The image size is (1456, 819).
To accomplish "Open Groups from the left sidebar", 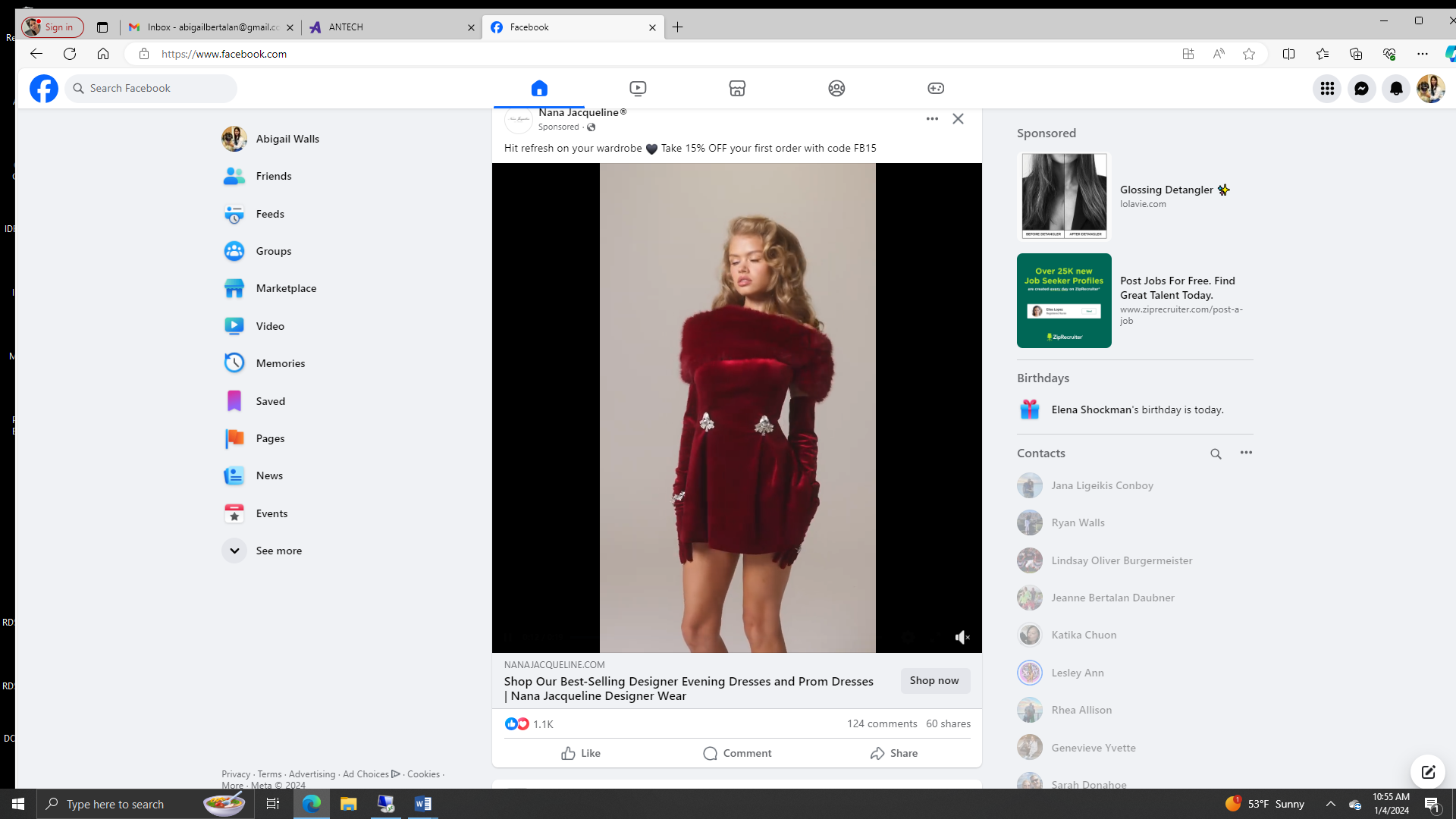I will [274, 251].
